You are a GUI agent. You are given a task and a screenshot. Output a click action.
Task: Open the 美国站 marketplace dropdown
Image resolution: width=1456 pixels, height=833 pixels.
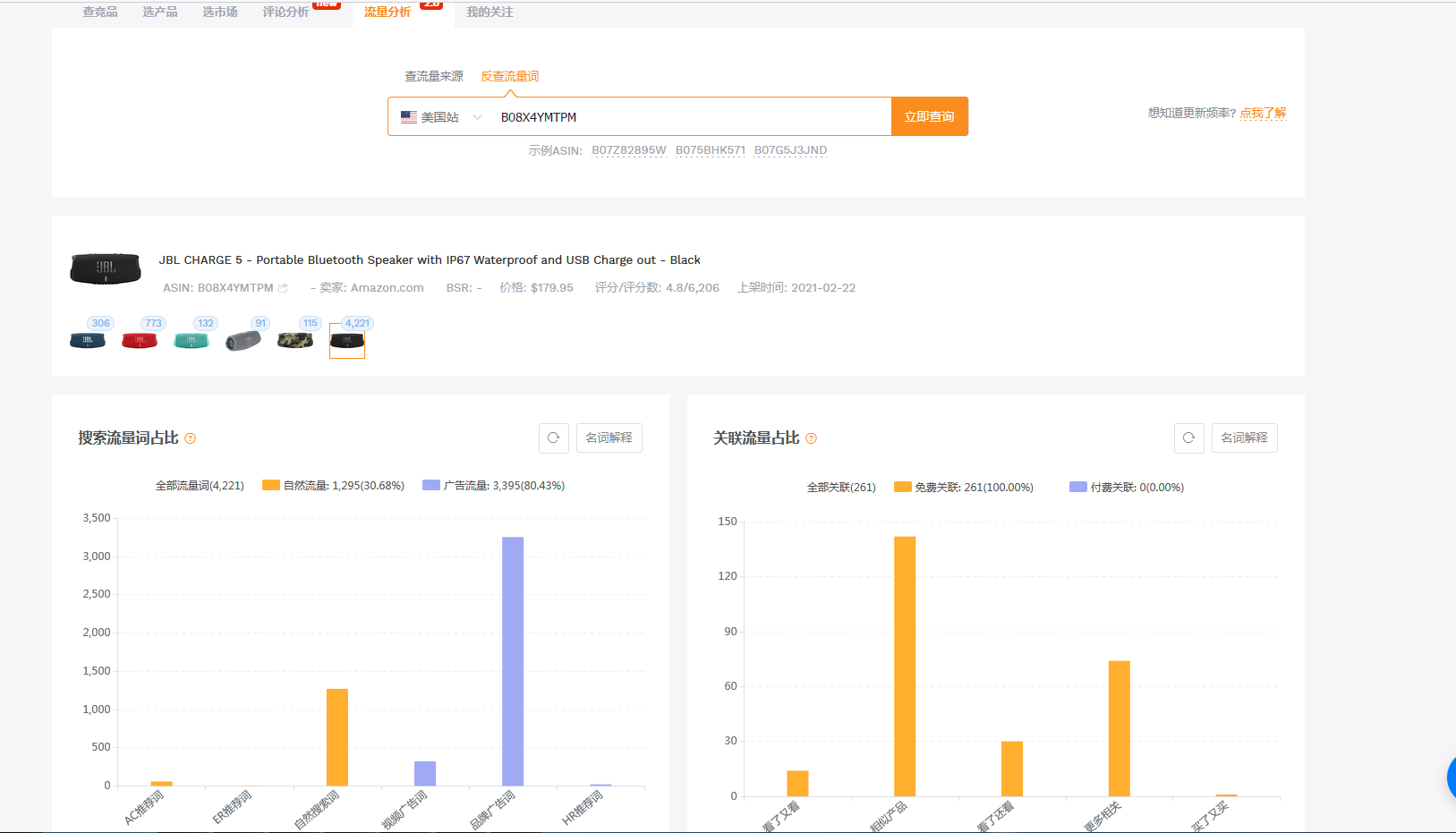(x=441, y=117)
